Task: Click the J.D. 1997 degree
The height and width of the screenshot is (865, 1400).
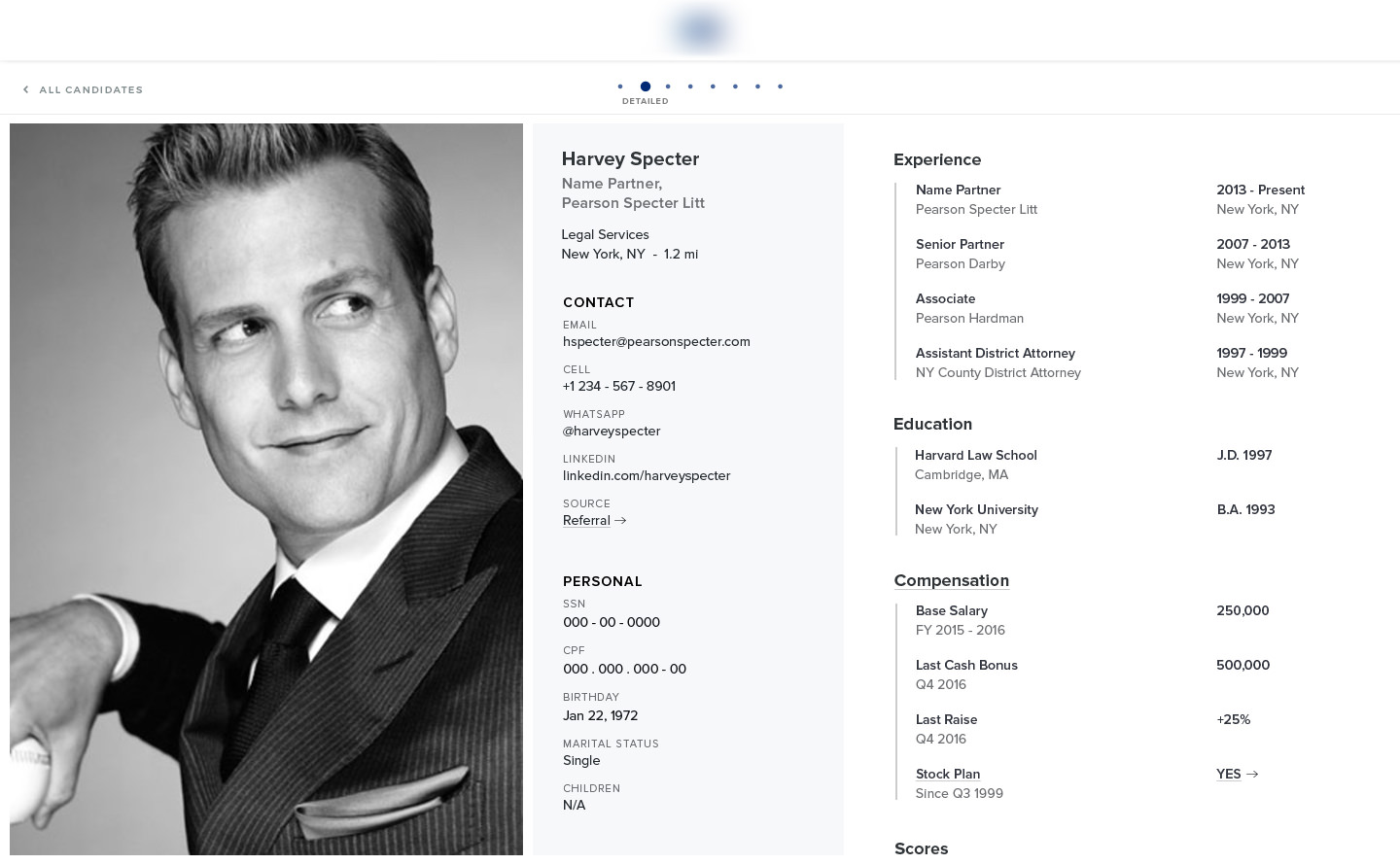Action: pos(1244,455)
